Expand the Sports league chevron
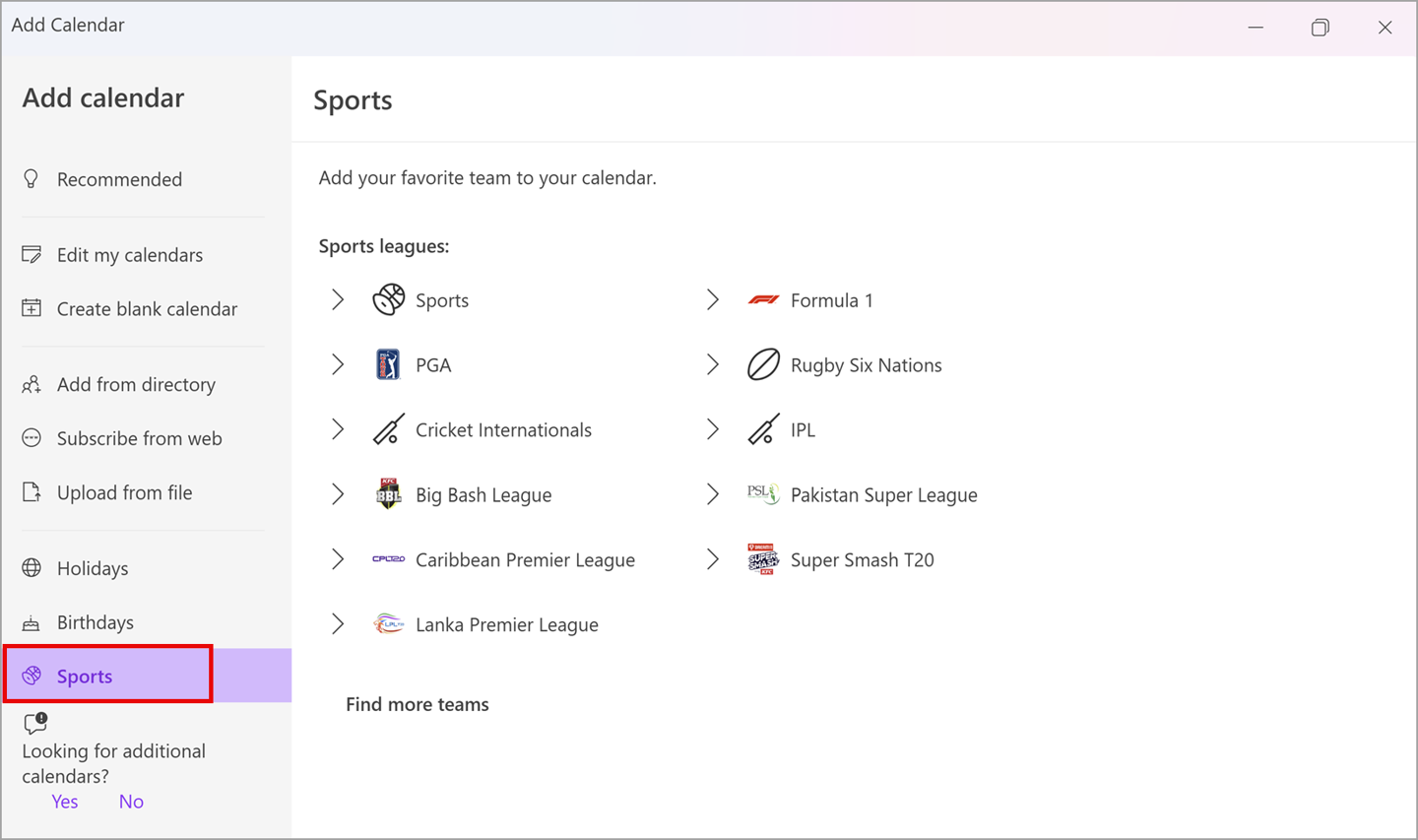This screenshot has width=1418, height=840. tap(338, 299)
